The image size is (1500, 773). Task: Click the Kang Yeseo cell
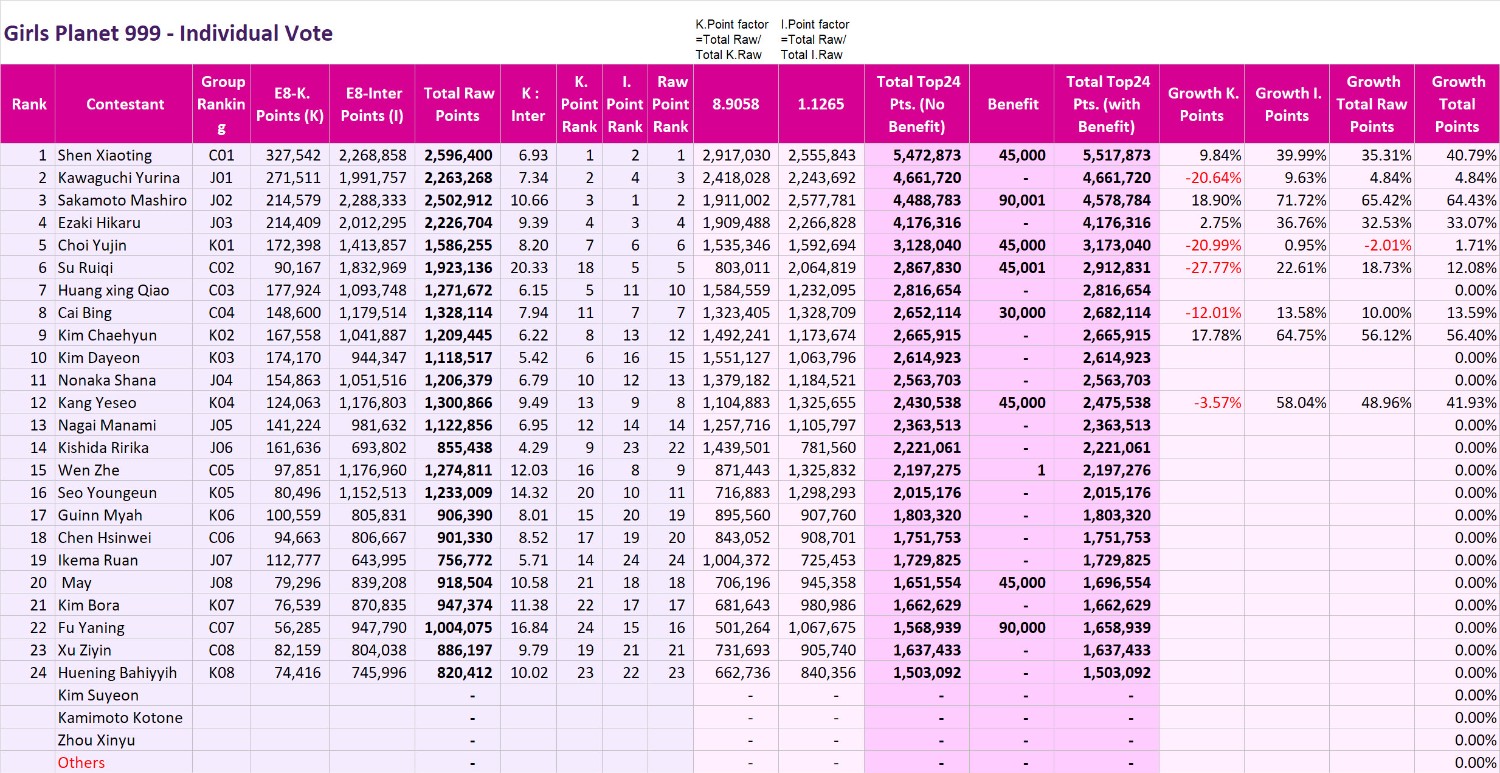pos(124,403)
